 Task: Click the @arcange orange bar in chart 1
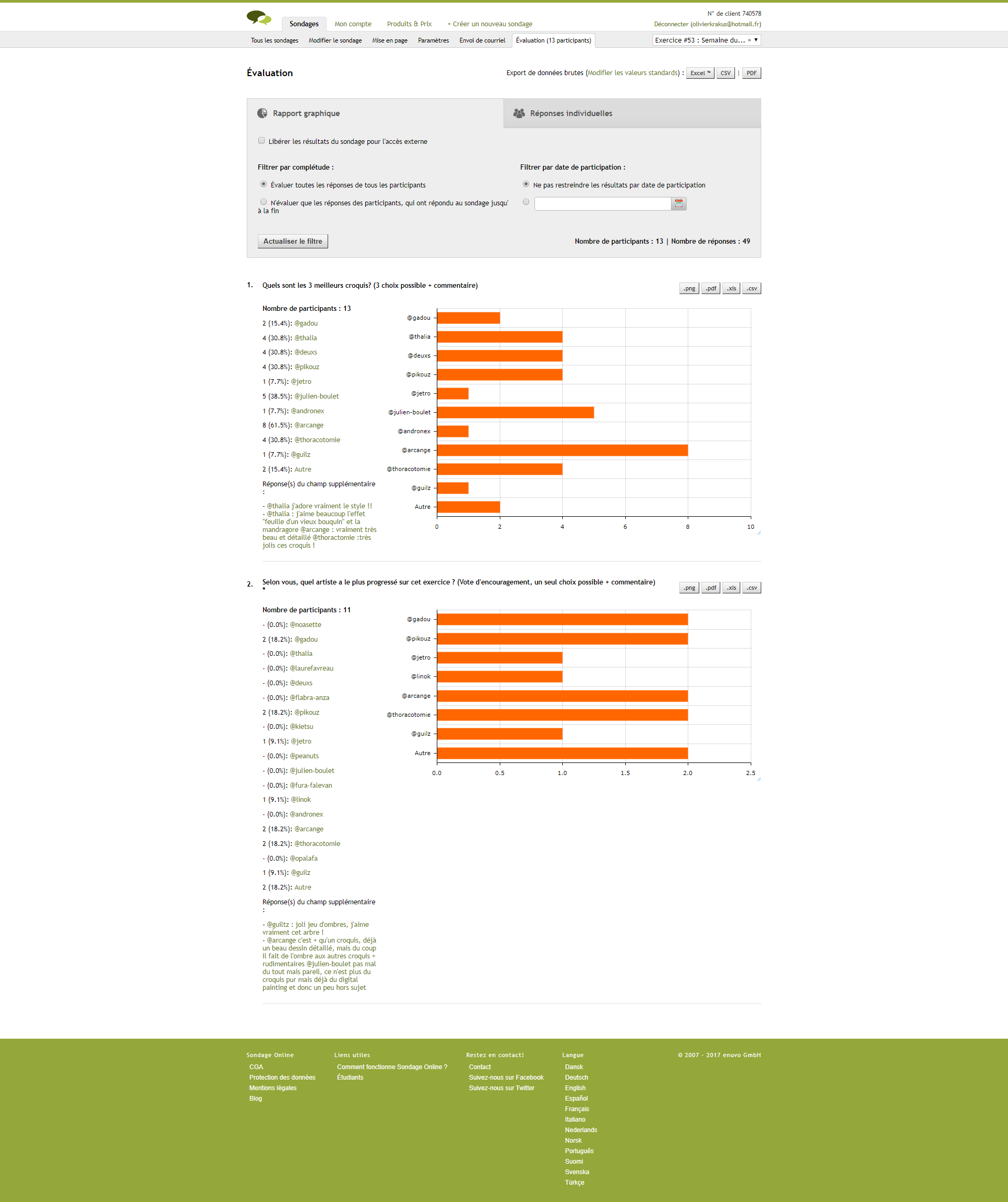click(x=562, y=451)
